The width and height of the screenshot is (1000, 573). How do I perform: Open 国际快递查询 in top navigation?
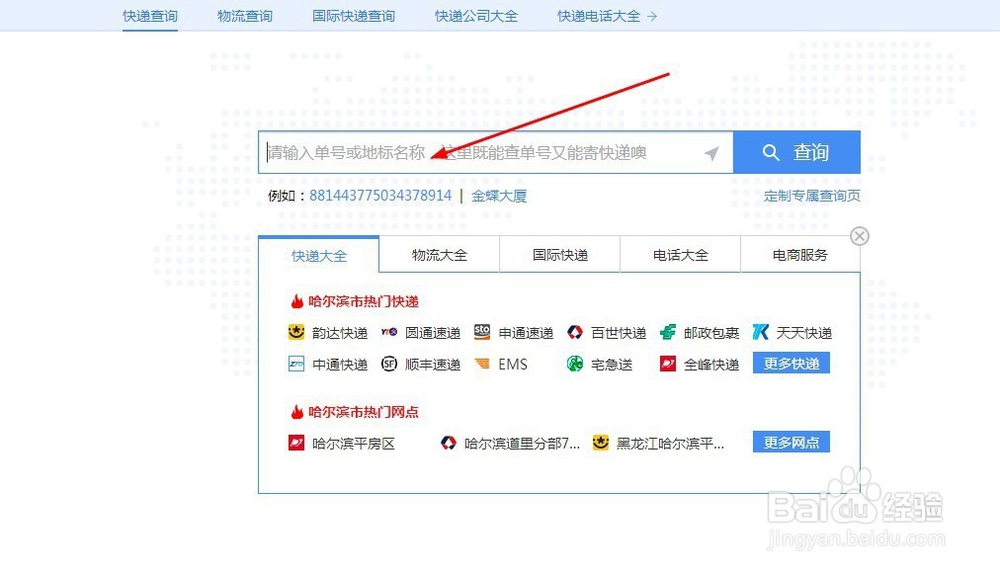click(x=353, y=16)
